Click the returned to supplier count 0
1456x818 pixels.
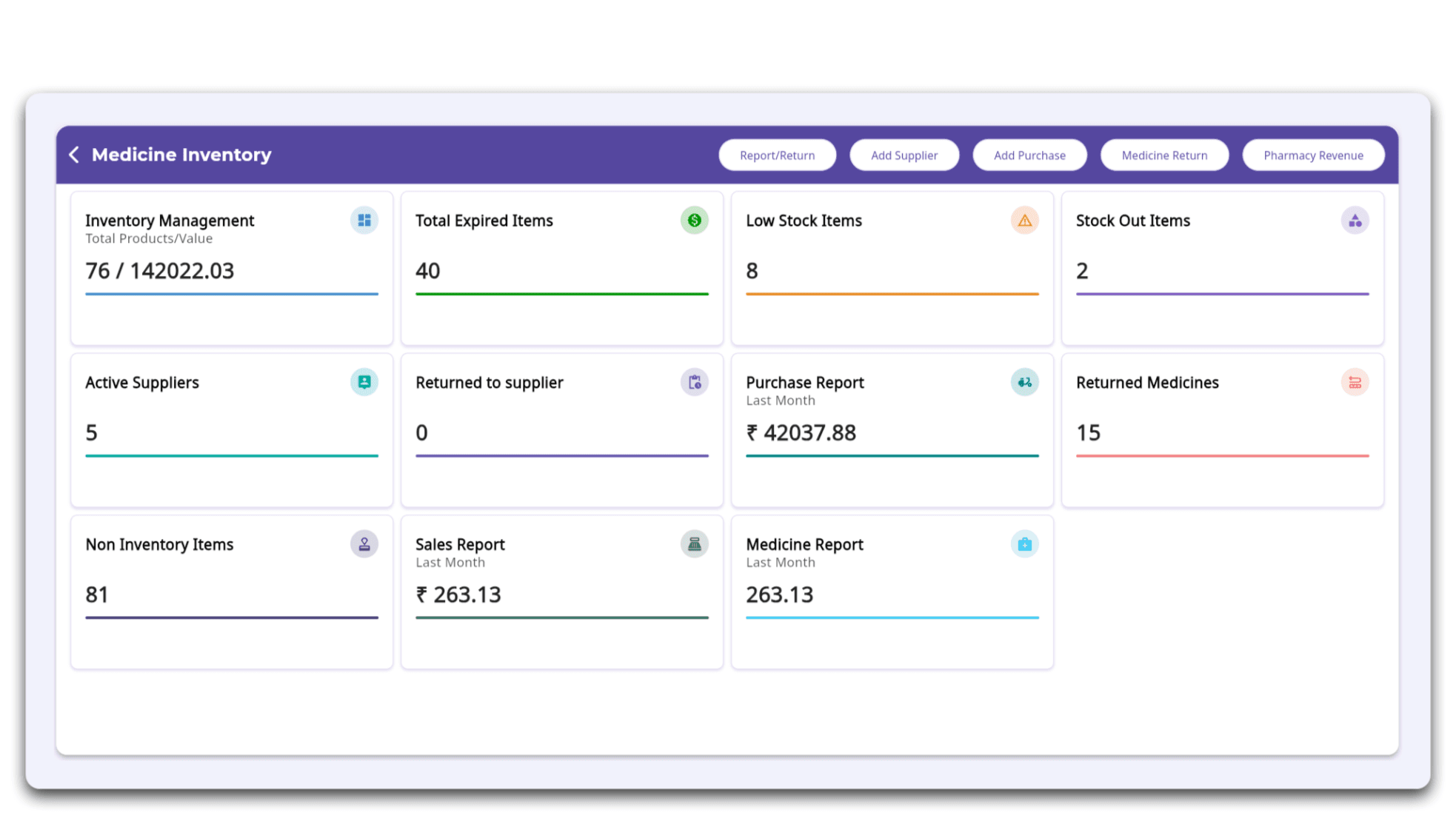point(422,432)
